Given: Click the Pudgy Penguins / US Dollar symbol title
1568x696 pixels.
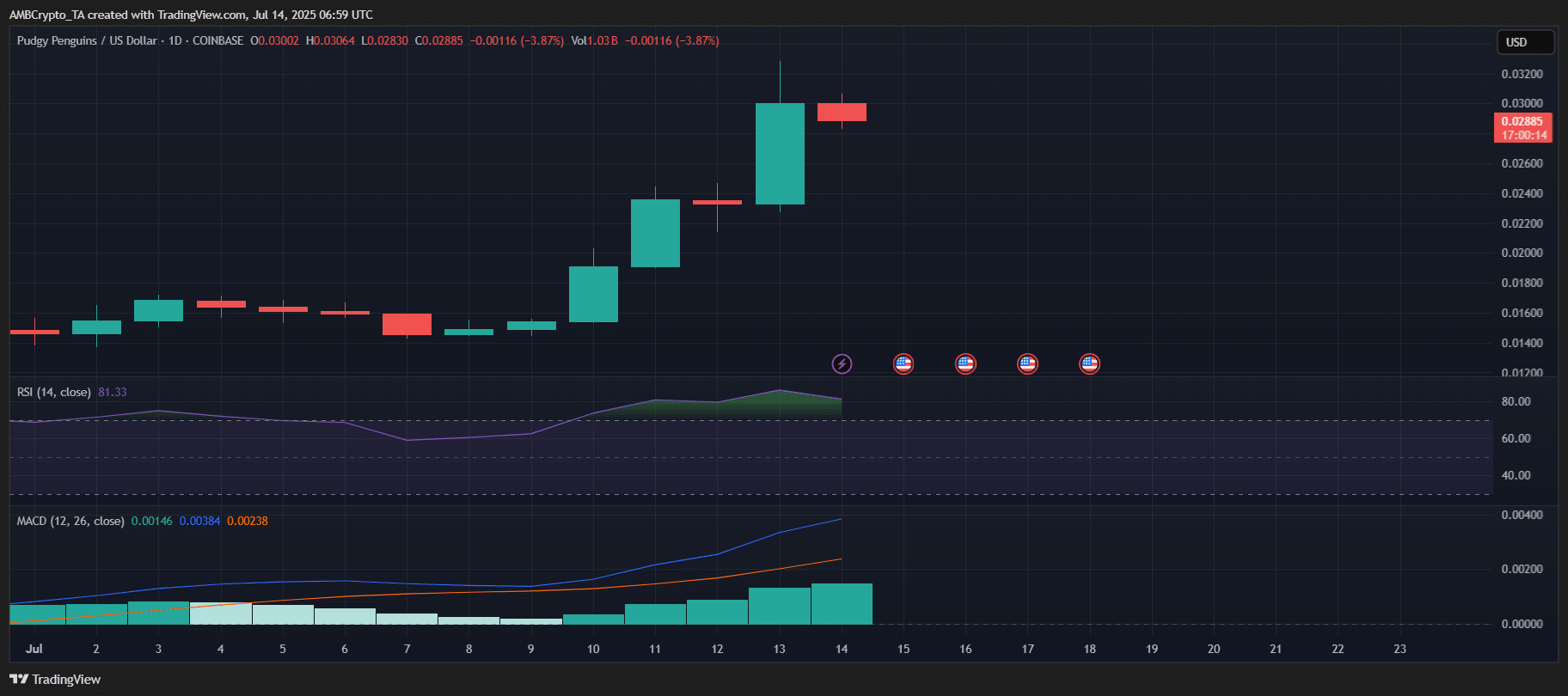Looking at the screenshot, I should [x=87, y=40].
